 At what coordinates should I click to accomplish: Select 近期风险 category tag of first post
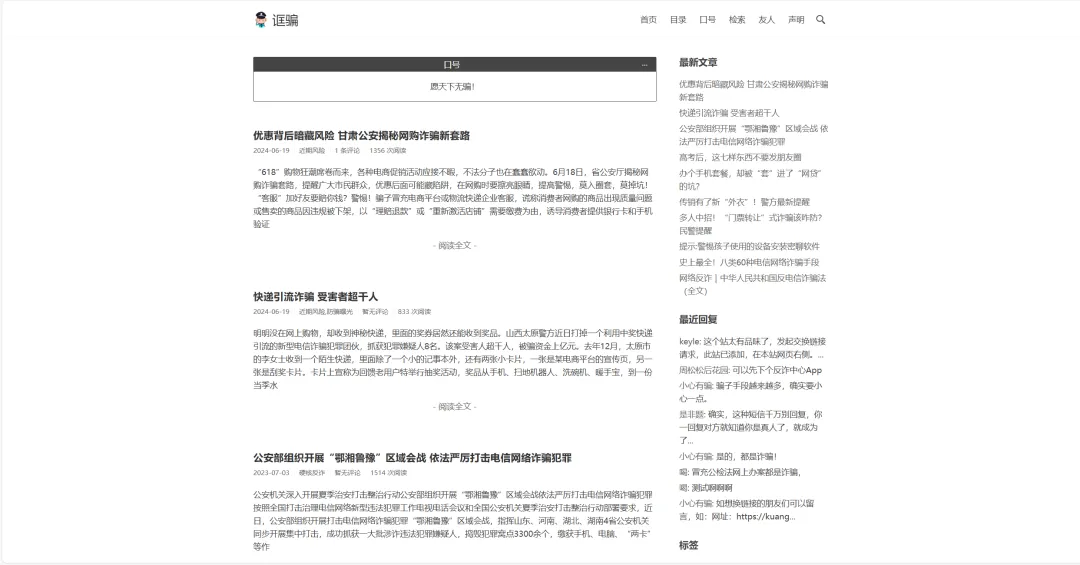312,150
